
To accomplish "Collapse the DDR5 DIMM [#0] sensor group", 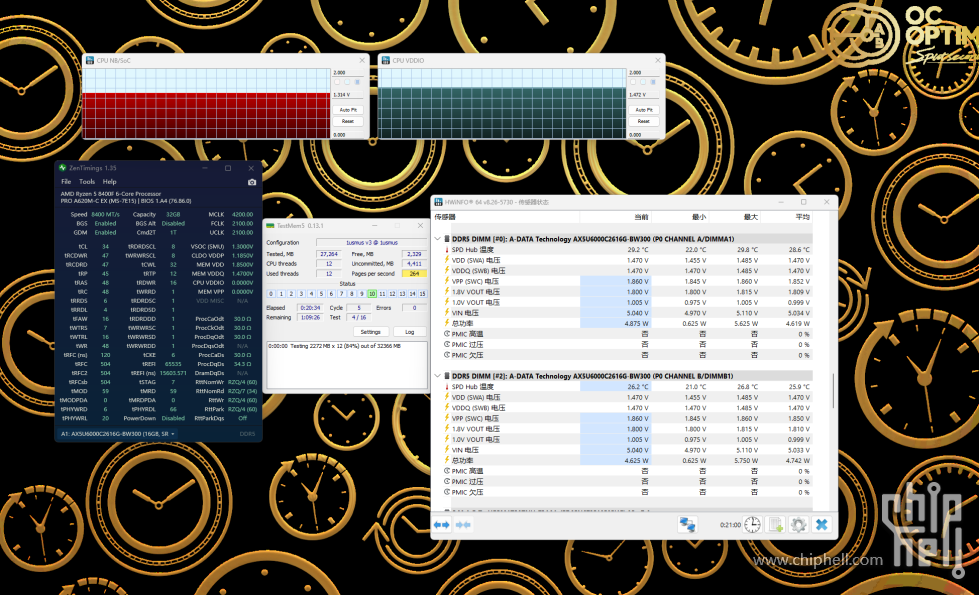I will click(437, 239).
